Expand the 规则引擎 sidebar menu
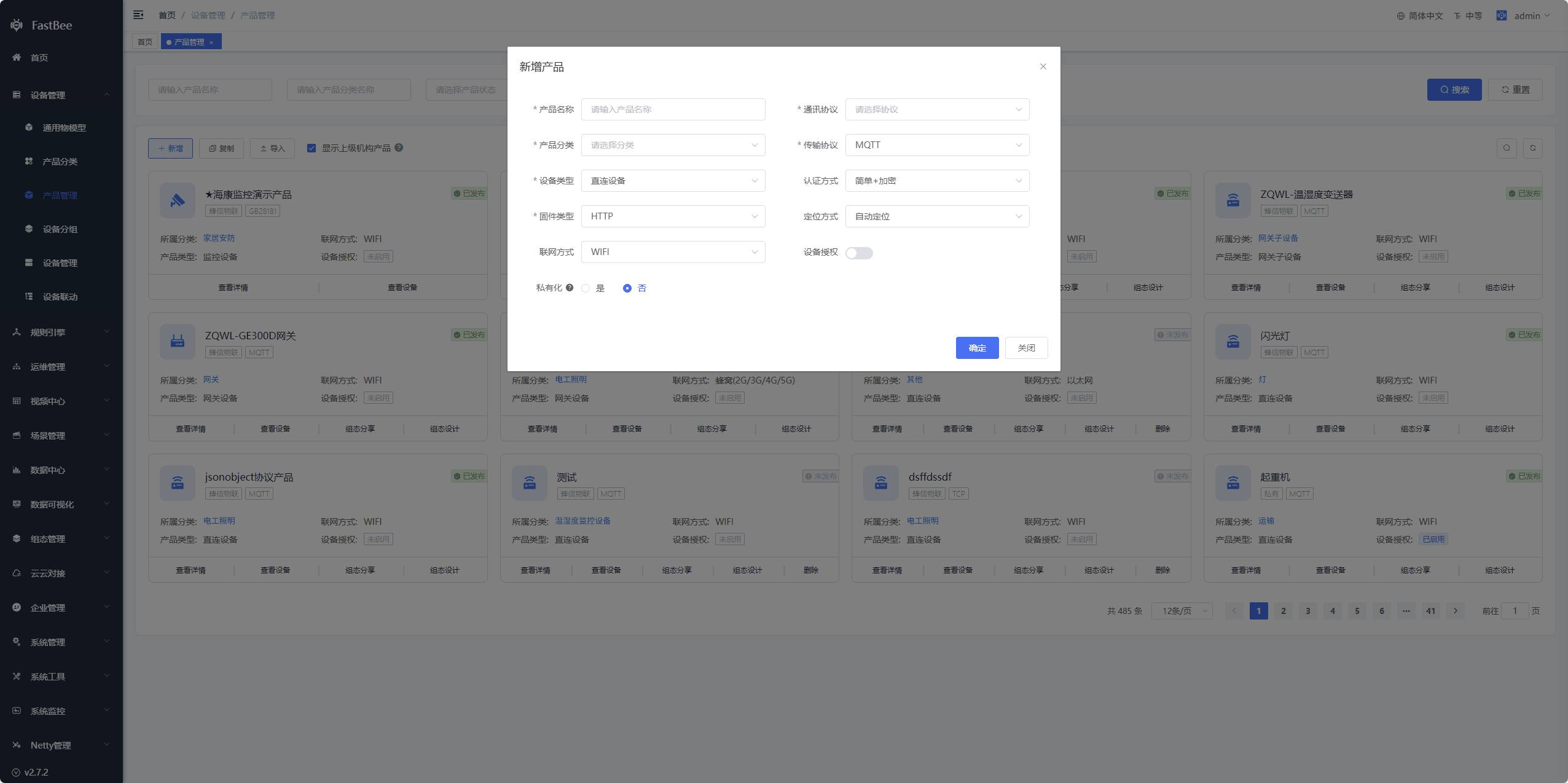This screenshot has height=783, width=1568. (61, 332)
